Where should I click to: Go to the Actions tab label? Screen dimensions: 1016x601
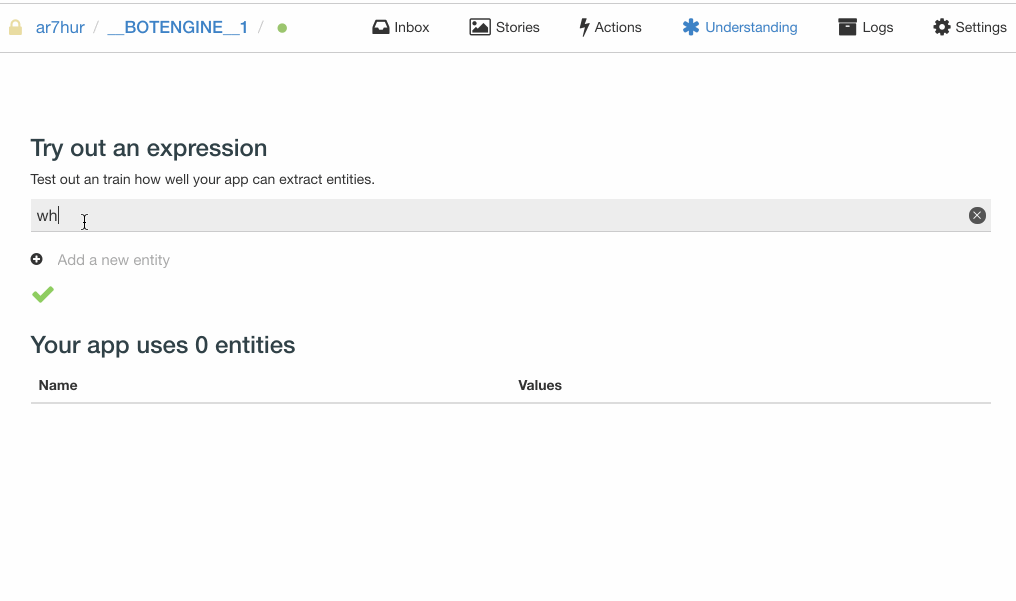[618, 27]
